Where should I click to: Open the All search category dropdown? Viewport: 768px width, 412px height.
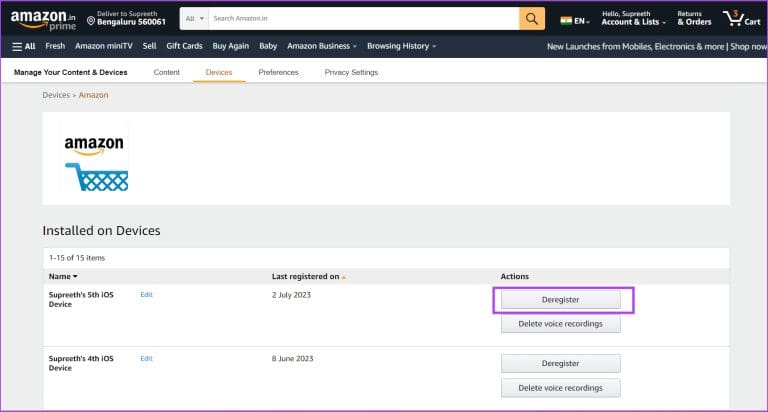coord(194,19)
